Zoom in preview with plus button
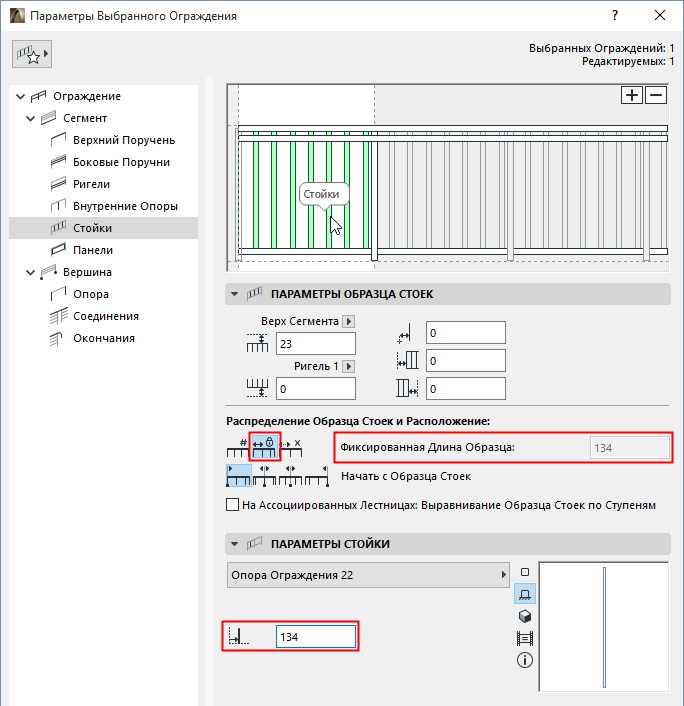Image resolution: width=684 pixels, height=706 pixels. click(631, 95)
